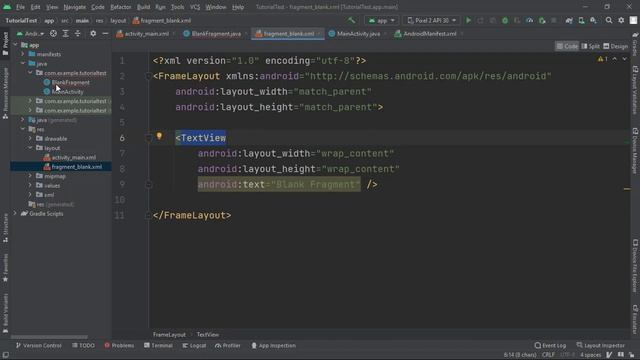Select activity_main.xml in project tree

73,157
